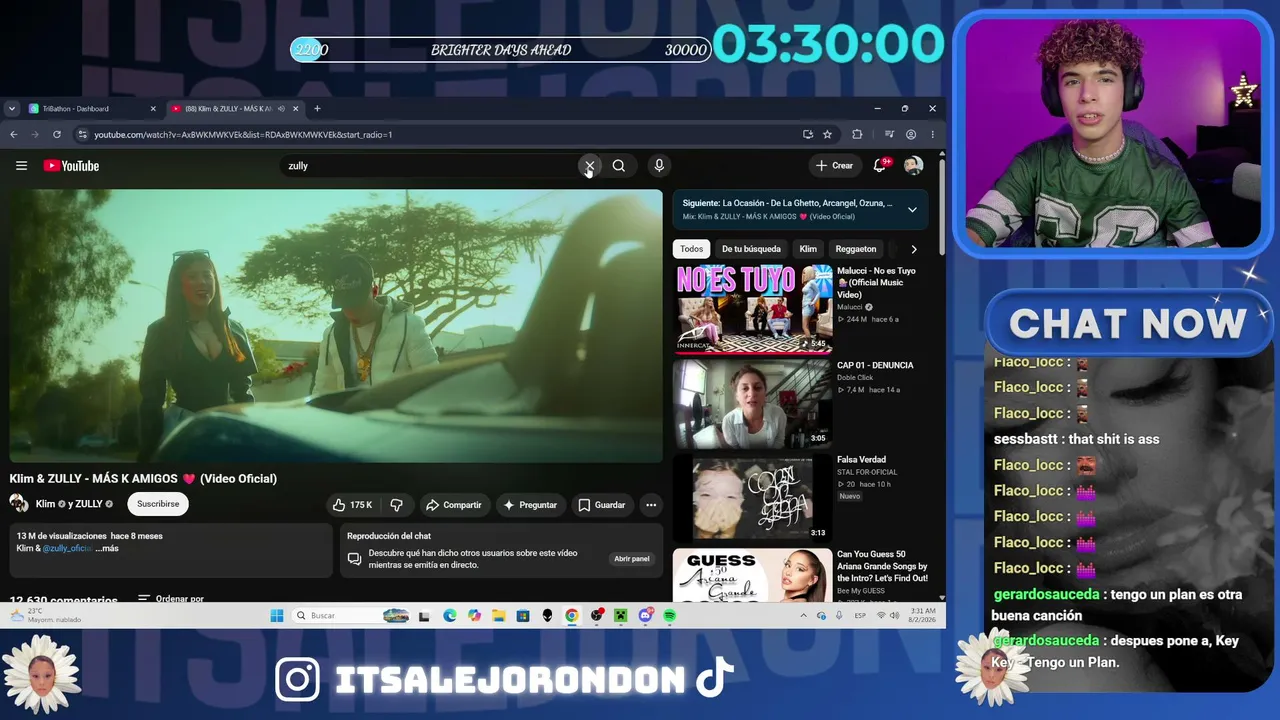Open the Chrome profile icon
The height and width of the screenshot is (720, 1280).
[911, 134]
